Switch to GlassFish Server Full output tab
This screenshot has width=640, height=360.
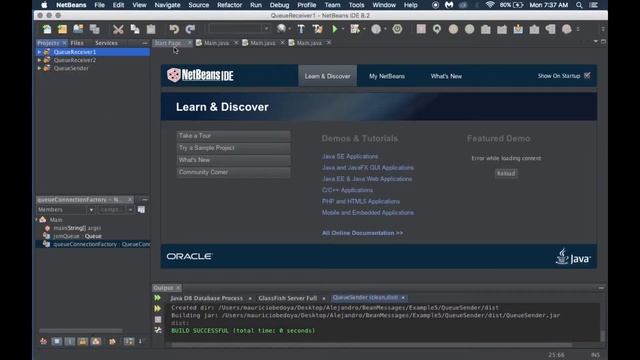(287, 298)
